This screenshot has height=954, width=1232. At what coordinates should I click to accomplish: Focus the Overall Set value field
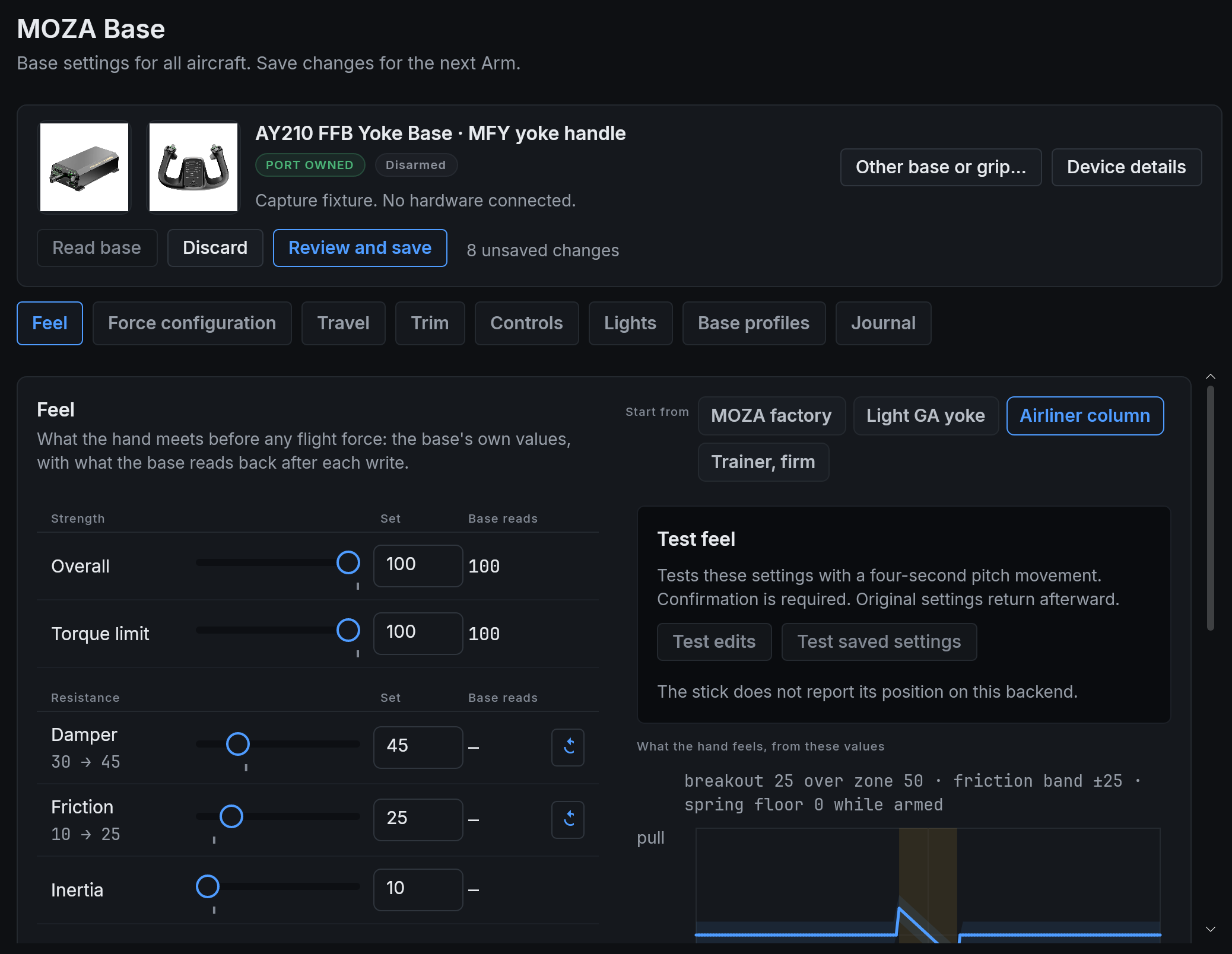418,566
